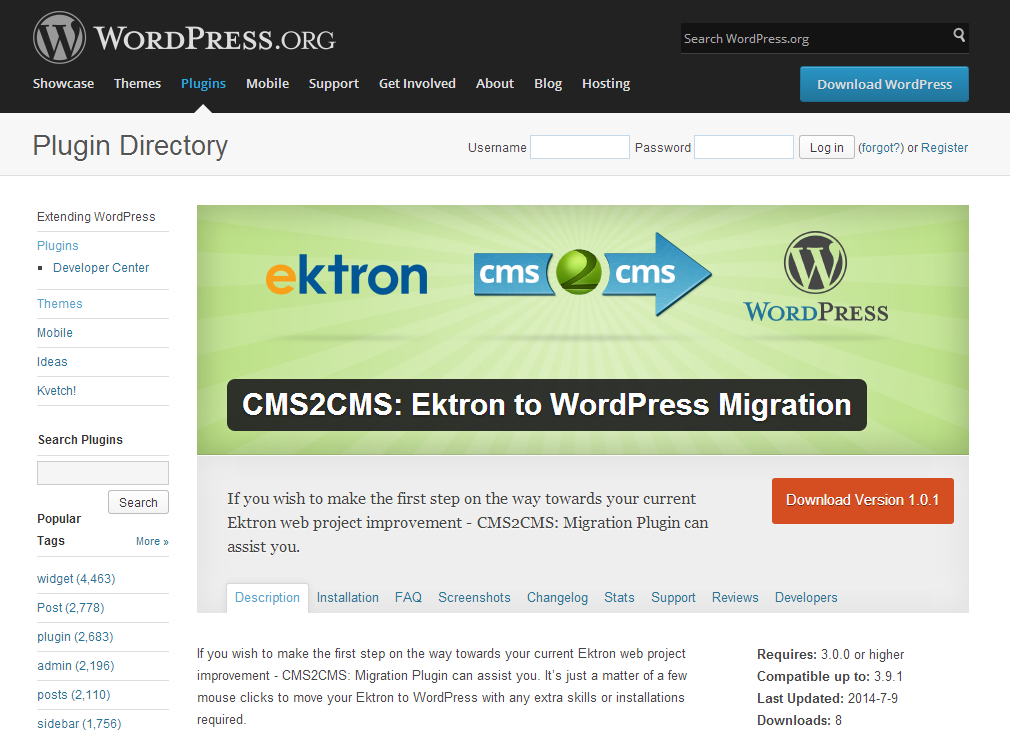Open Mobile link in sidebar
The height and width of the screenshot is (738, 1010).
click(55, 333)
